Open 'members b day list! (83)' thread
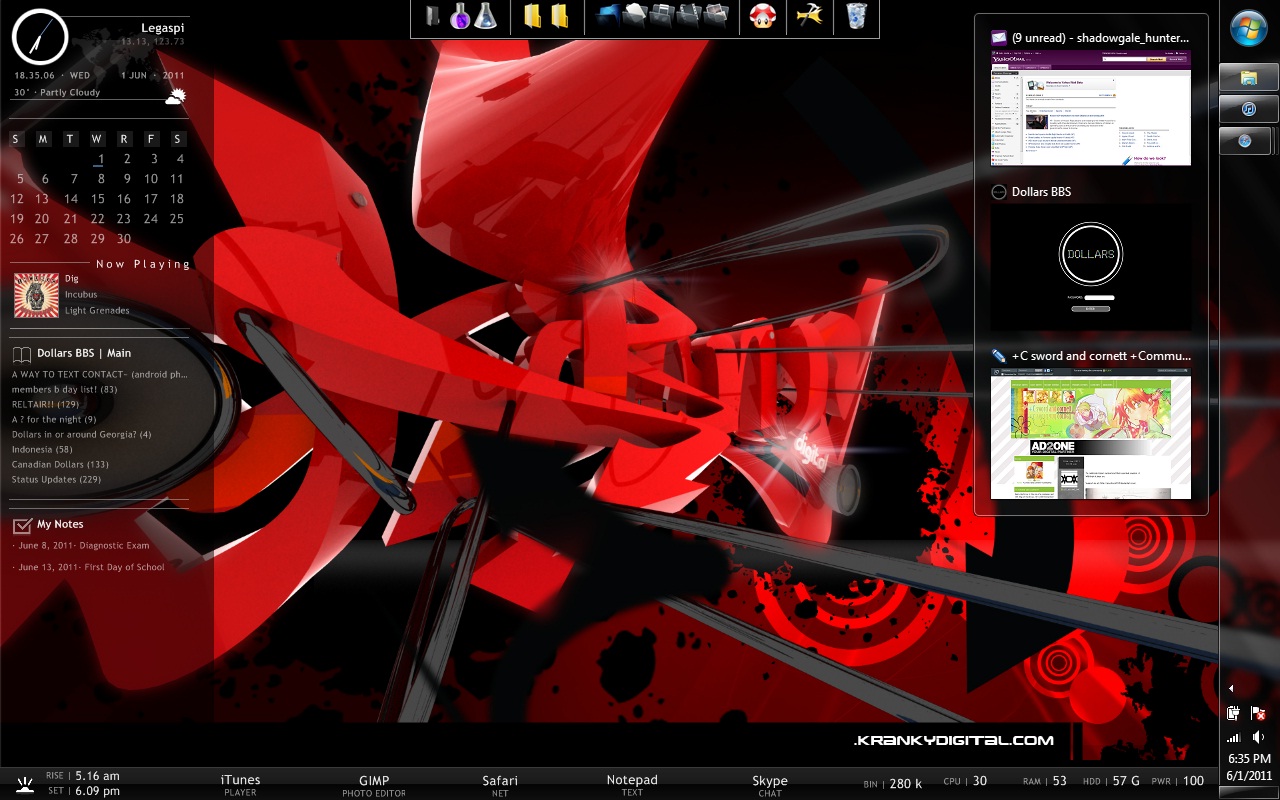Screen dimensions: 1280x800 pyautogui.click(x=64, y=389)
